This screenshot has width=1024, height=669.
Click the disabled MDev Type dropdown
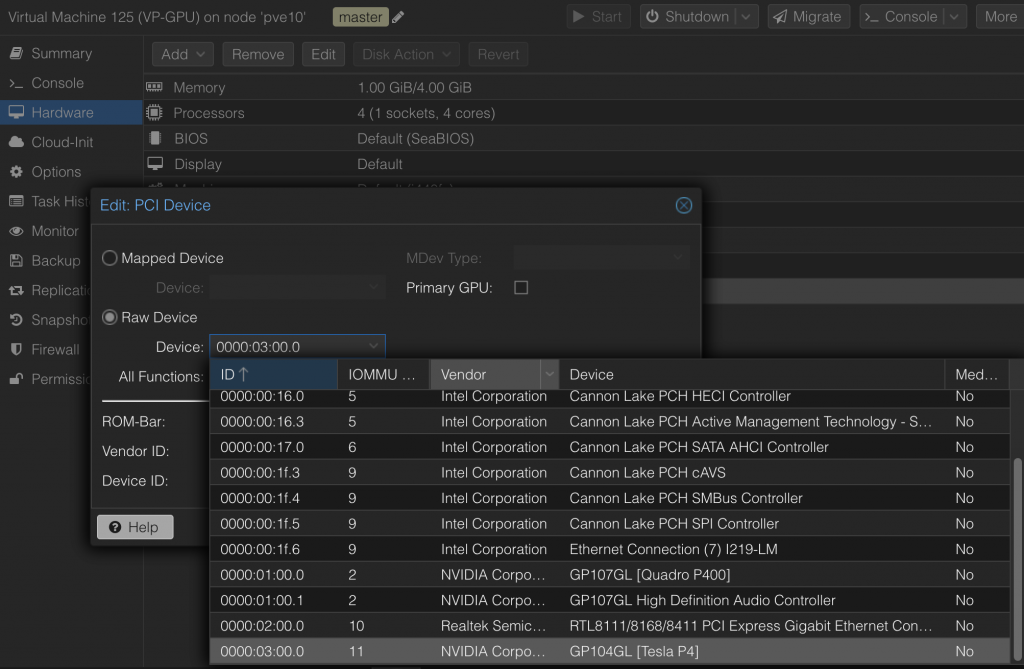tap(601, 258)
